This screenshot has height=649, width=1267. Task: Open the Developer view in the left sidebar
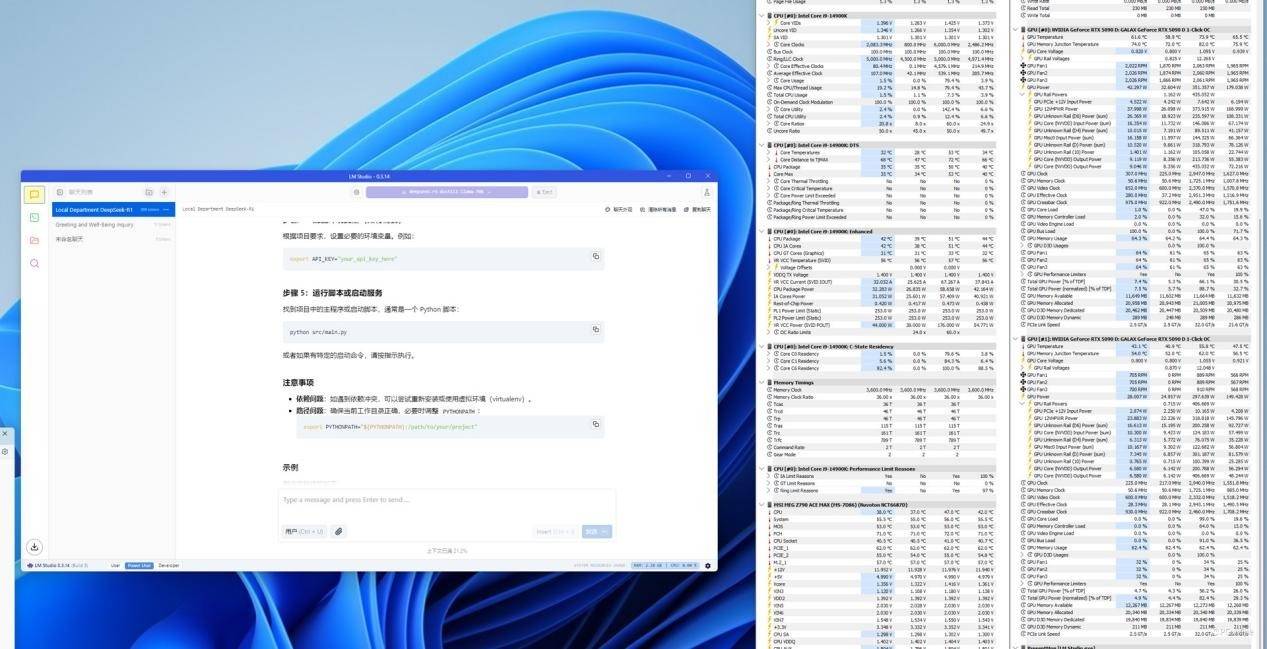tap(34, 217)
